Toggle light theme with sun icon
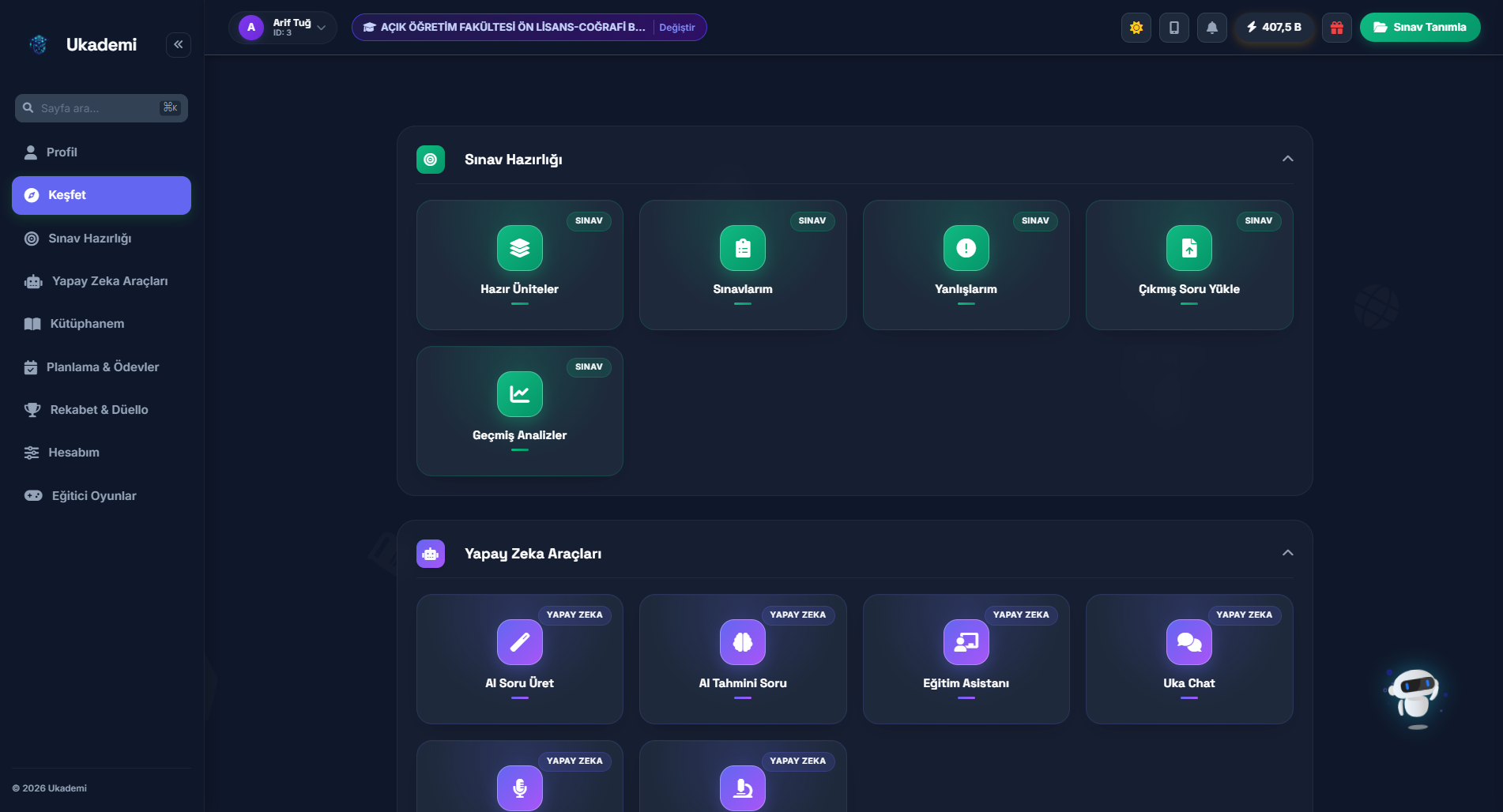Screen dimensions: 1503x812 [1136, 28]
